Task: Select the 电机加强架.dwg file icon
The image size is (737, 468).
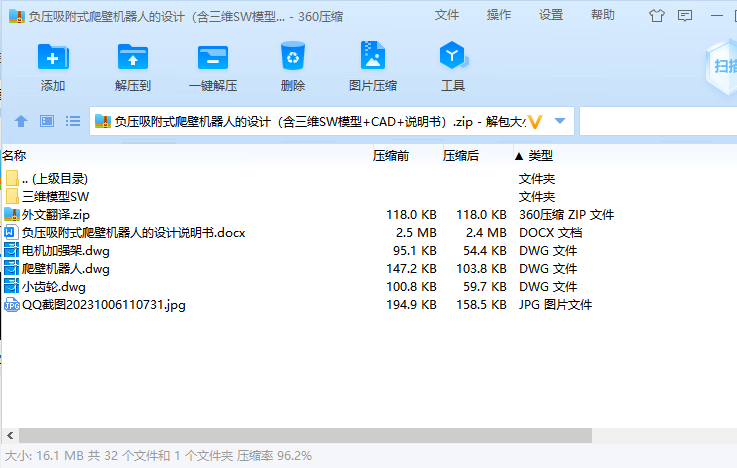Action: pyautogui.click(x=11, y=250)
